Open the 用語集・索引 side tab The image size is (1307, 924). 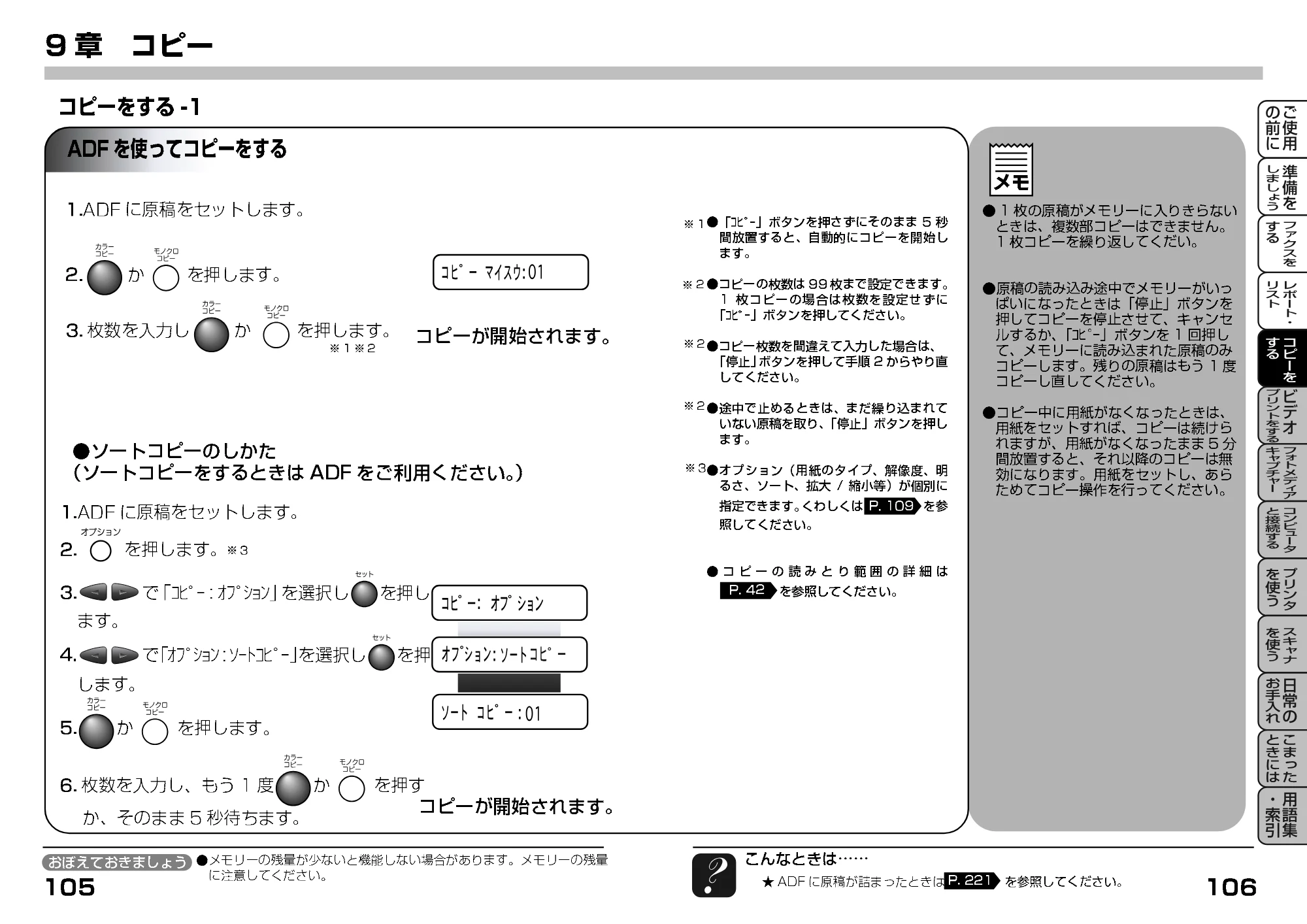[x=1282, y=816]
